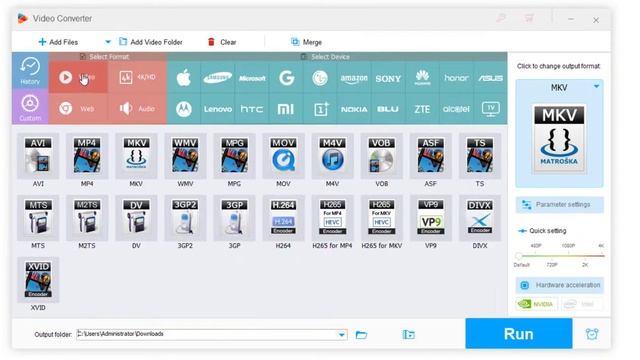Open Amazon device presets
The width and height of the screenshot is (640, 360).
click(x=354, y=78)
